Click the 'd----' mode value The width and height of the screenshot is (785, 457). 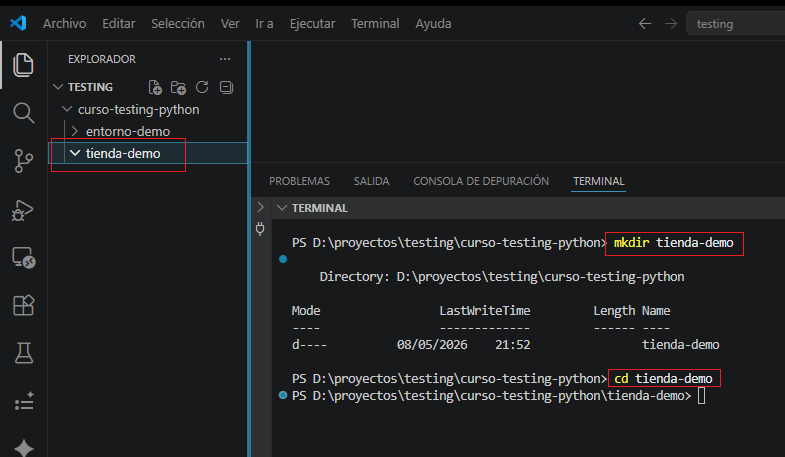tap(309, 344)
